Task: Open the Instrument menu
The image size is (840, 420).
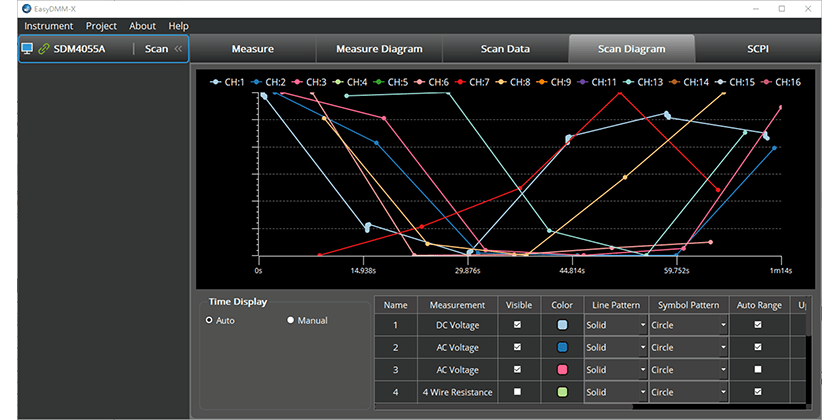Action: coord(48,26)
